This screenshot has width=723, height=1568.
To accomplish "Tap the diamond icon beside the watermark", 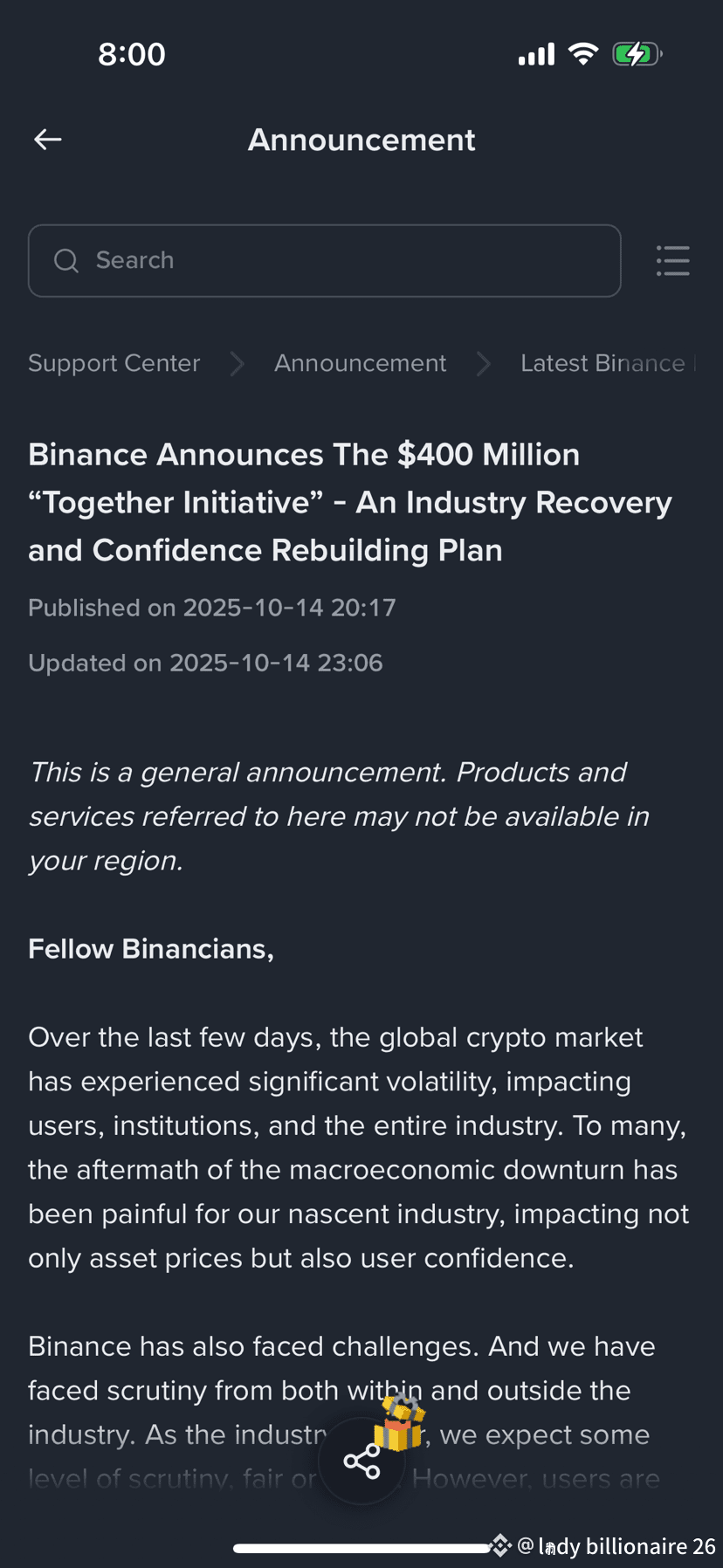I will point(499,1545).
